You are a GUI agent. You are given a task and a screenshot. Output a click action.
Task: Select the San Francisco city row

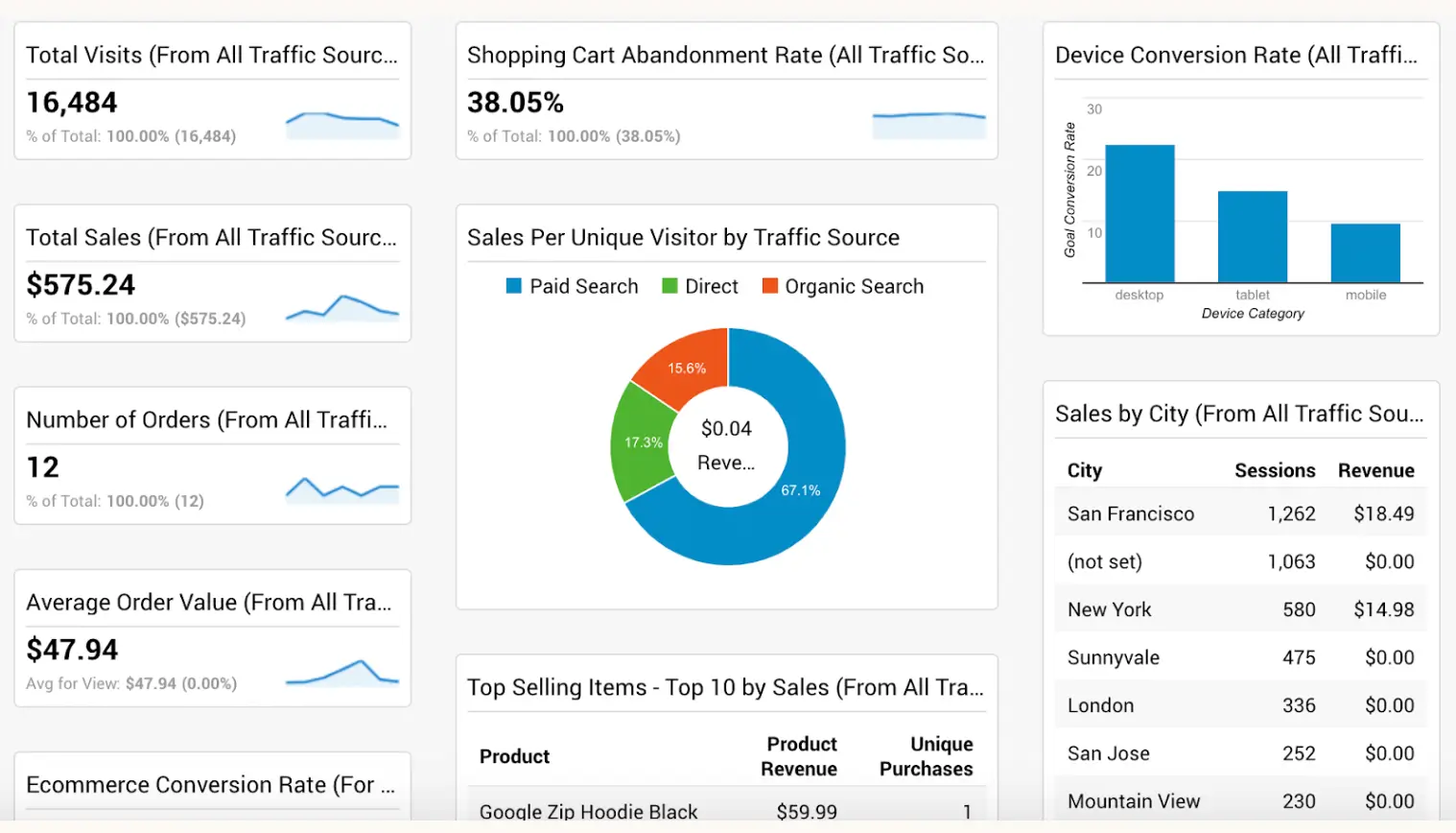[x=1131, y=513]
